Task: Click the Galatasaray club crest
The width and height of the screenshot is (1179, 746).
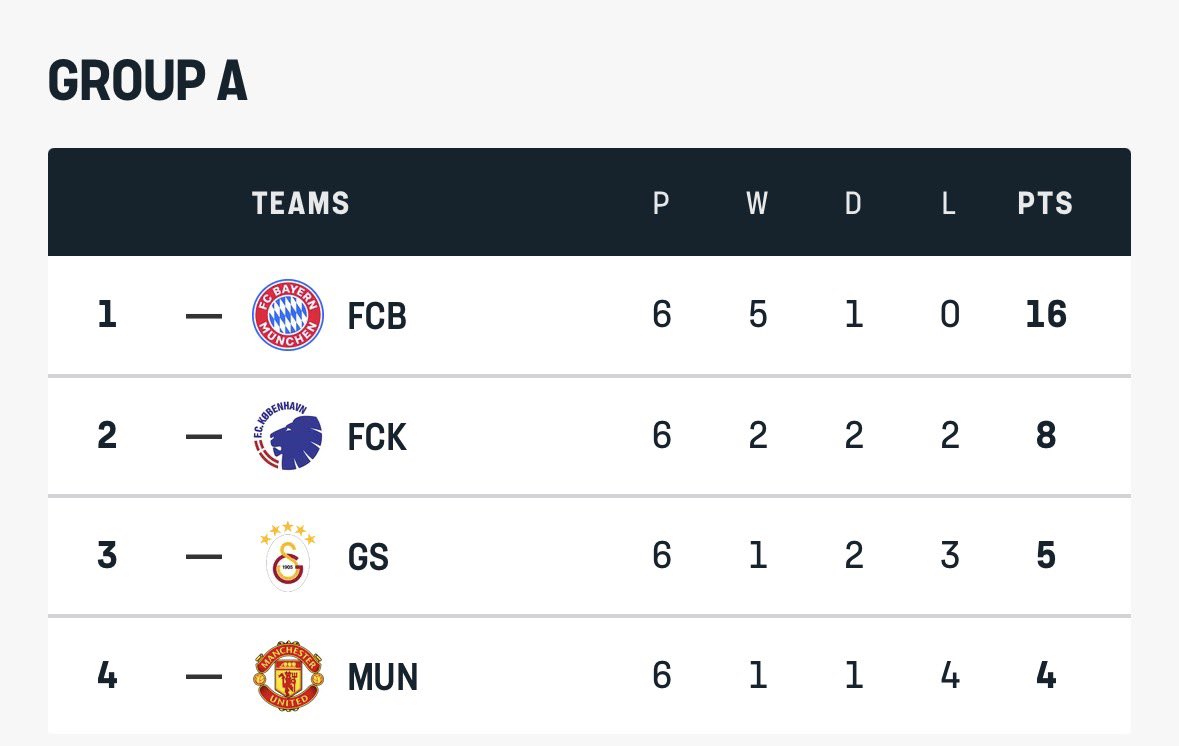Action: click(288, 556)
